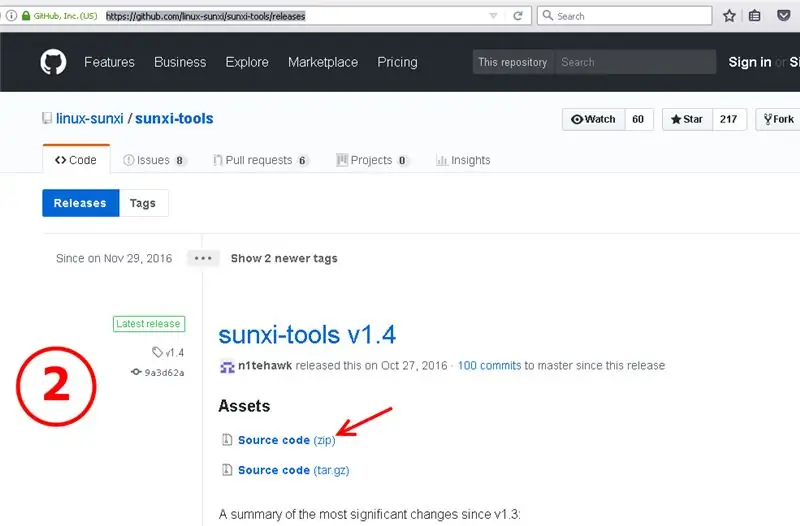Select the URL text in the address bar
The width and height of the screenshot is (800, 526).
(x=206, y=16)
